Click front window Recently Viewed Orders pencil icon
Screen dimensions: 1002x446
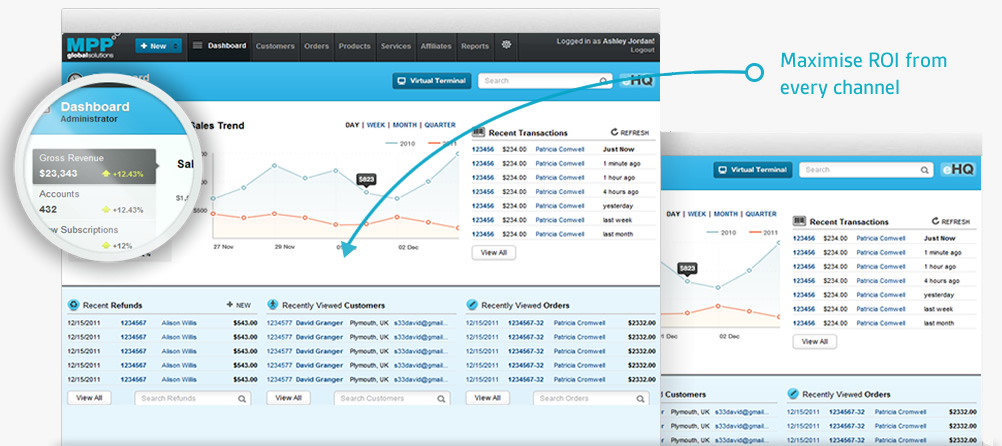pos(472,305)
